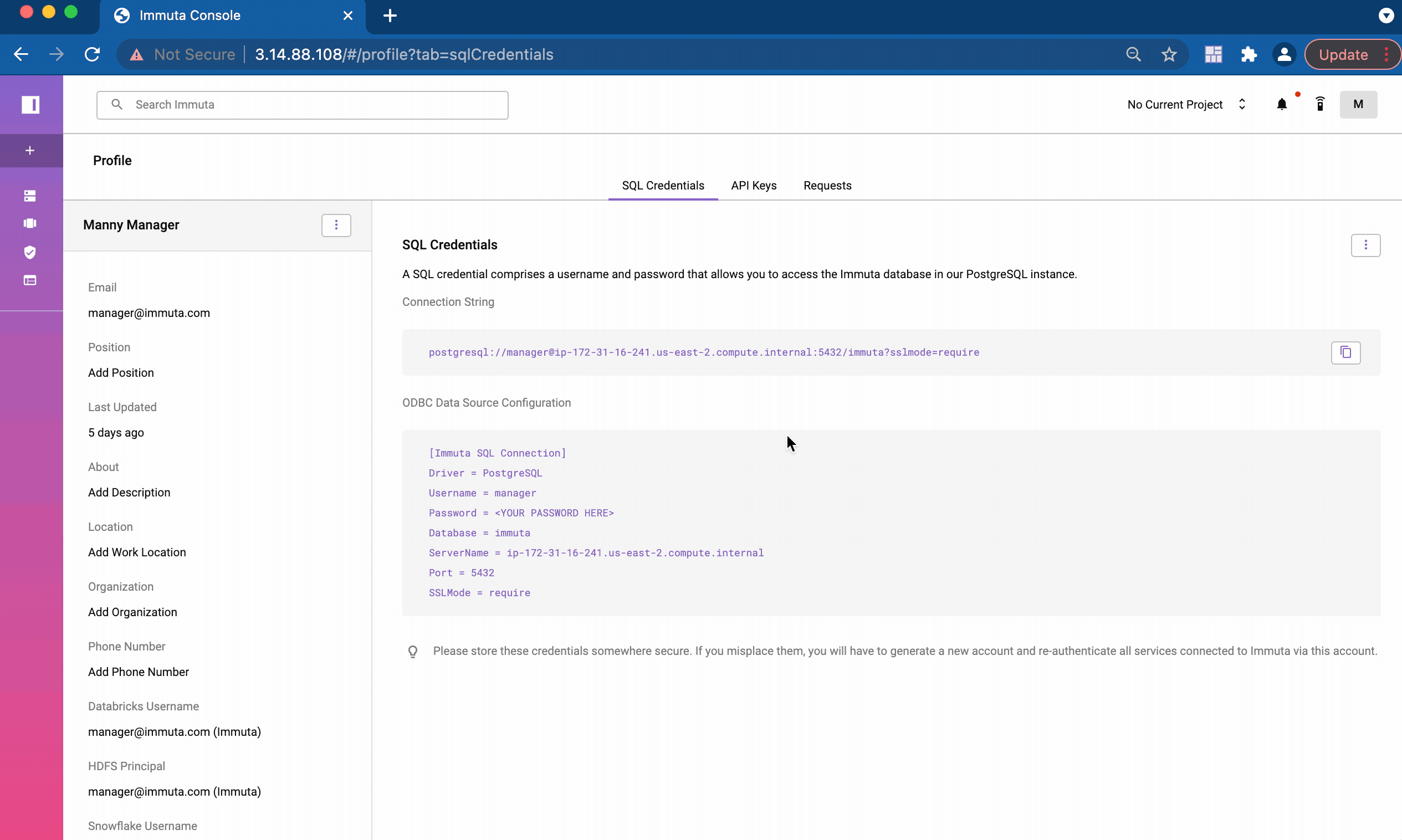Click the manager@immuta.com email value
1402x840 pixels.
point(149,313)
